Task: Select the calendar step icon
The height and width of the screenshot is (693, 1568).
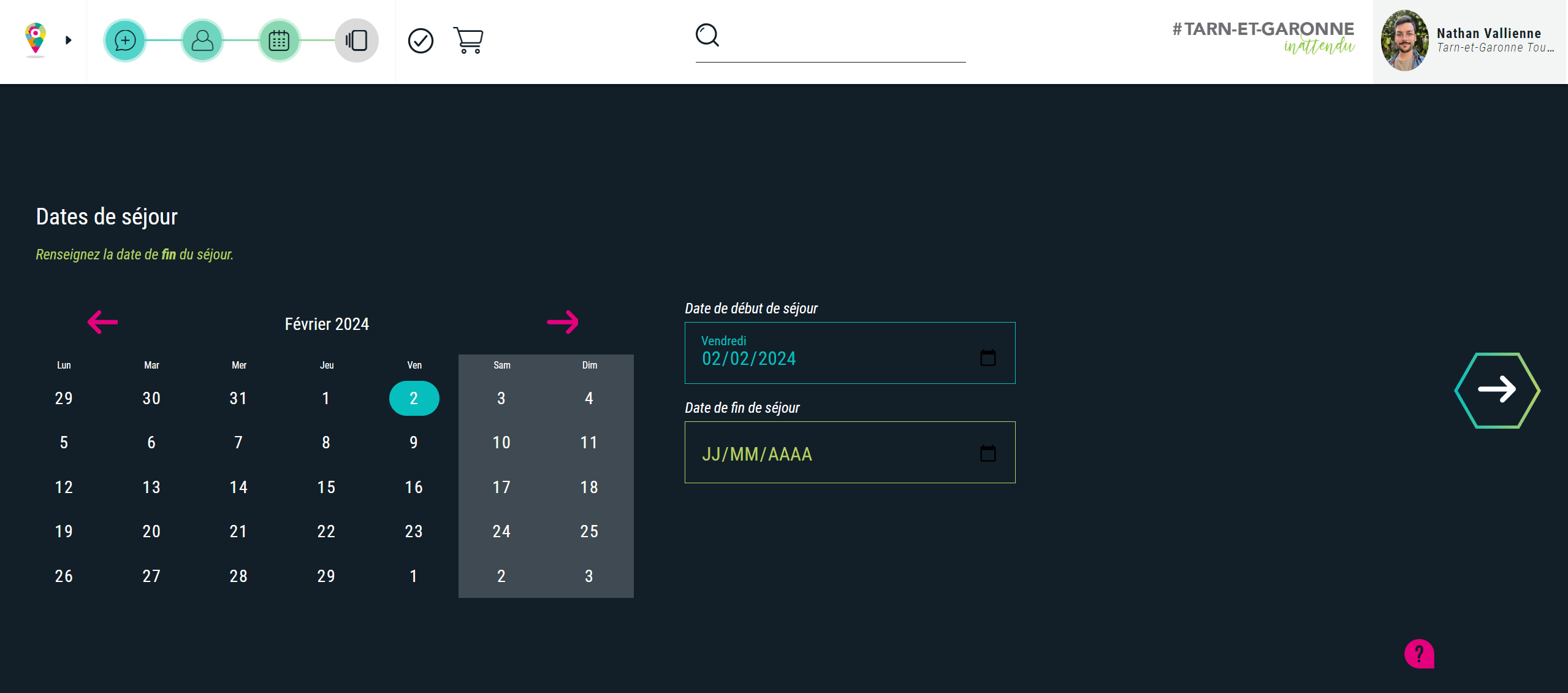Action: pyautogui.click(x=279, y=40)
